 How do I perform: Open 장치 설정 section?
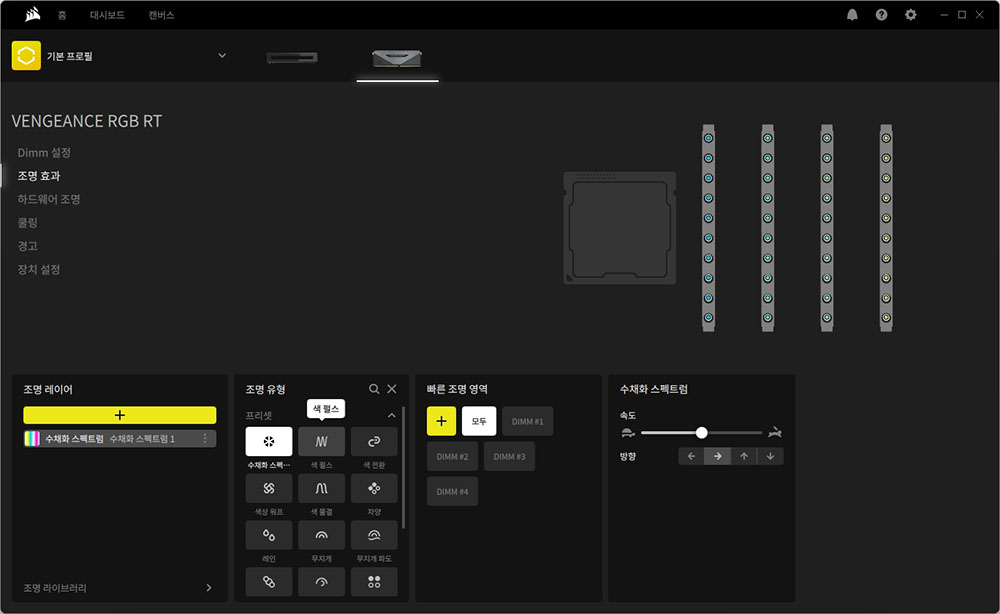click(39, 270)
